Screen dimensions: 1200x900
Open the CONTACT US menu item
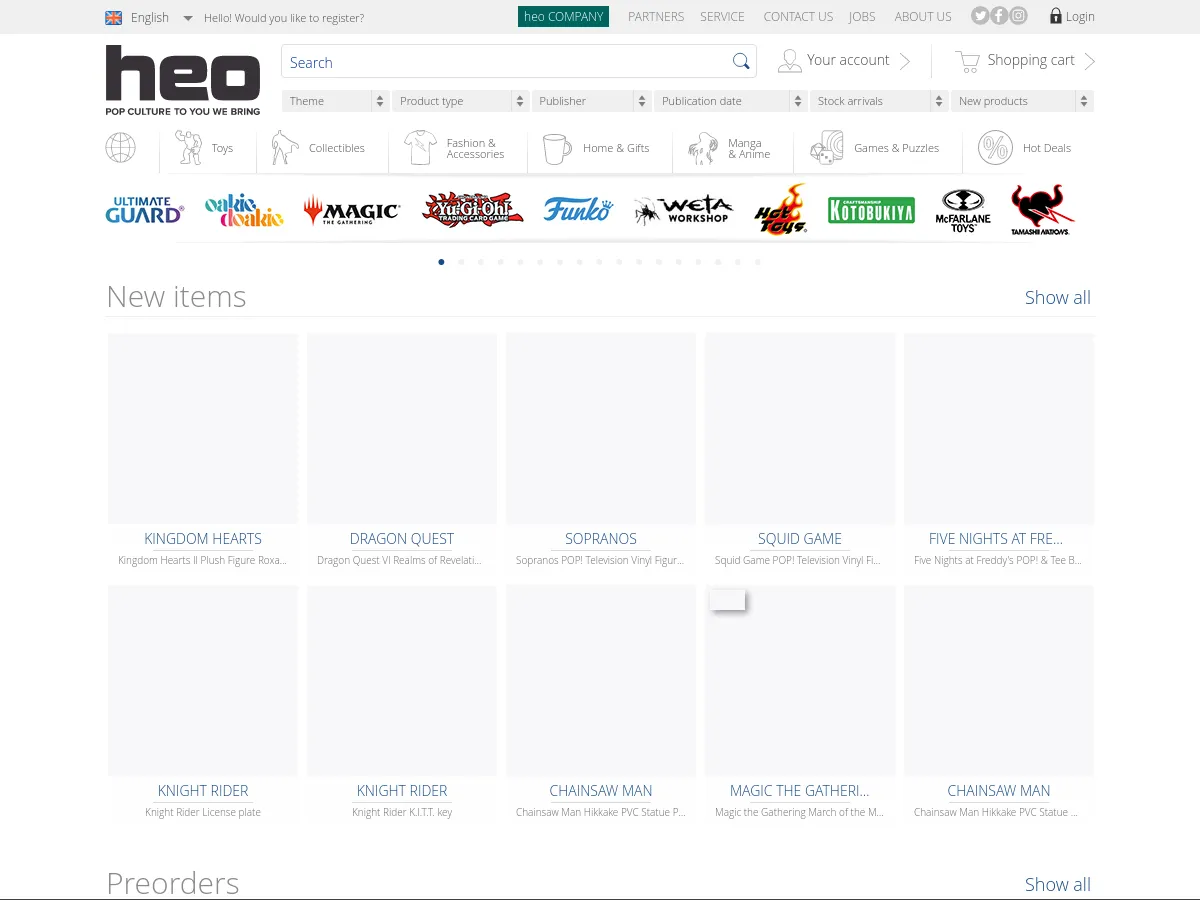tap(798, 16)
